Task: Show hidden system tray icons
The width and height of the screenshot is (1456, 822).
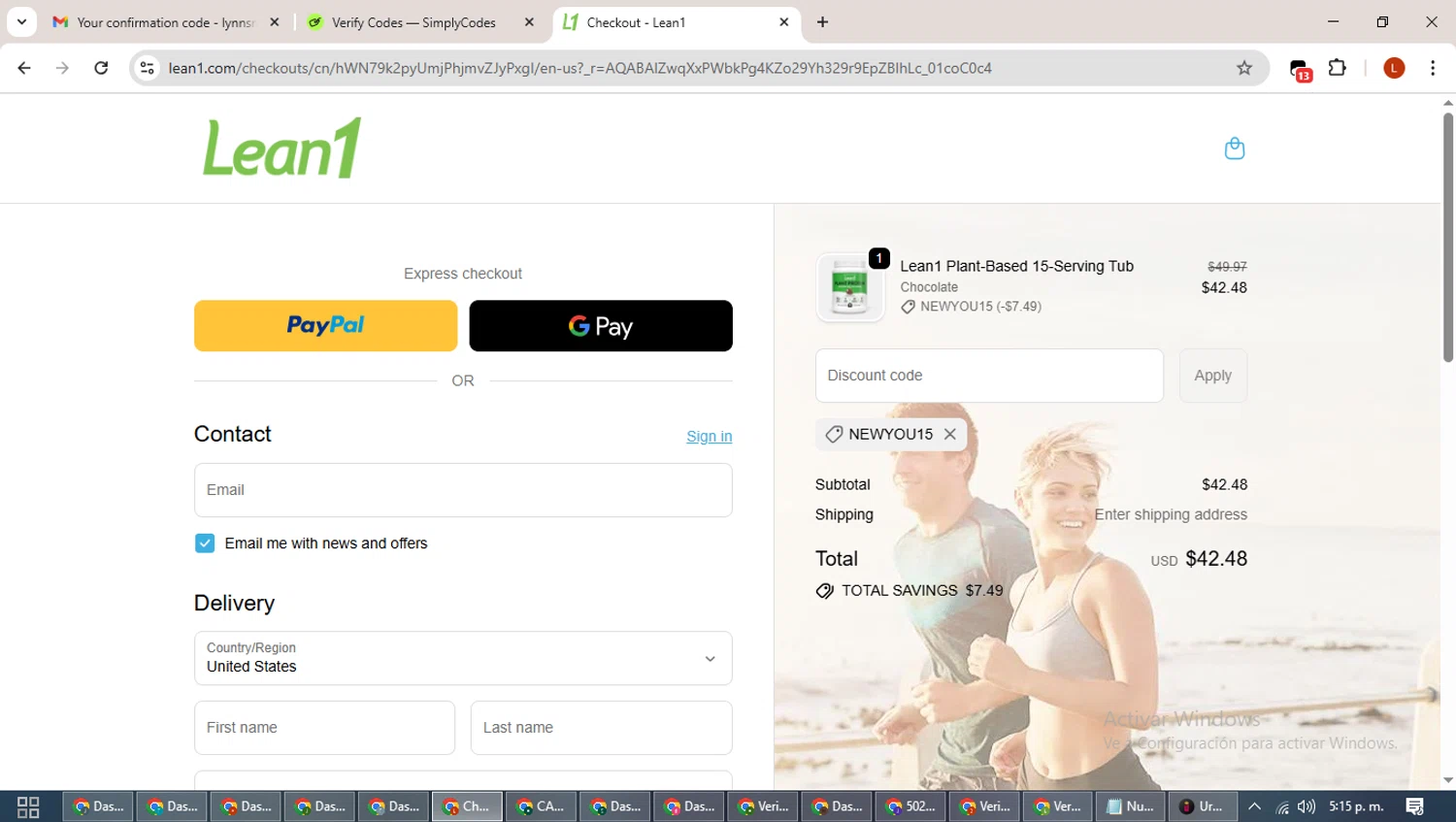Action: click(x=1254, y=806)
